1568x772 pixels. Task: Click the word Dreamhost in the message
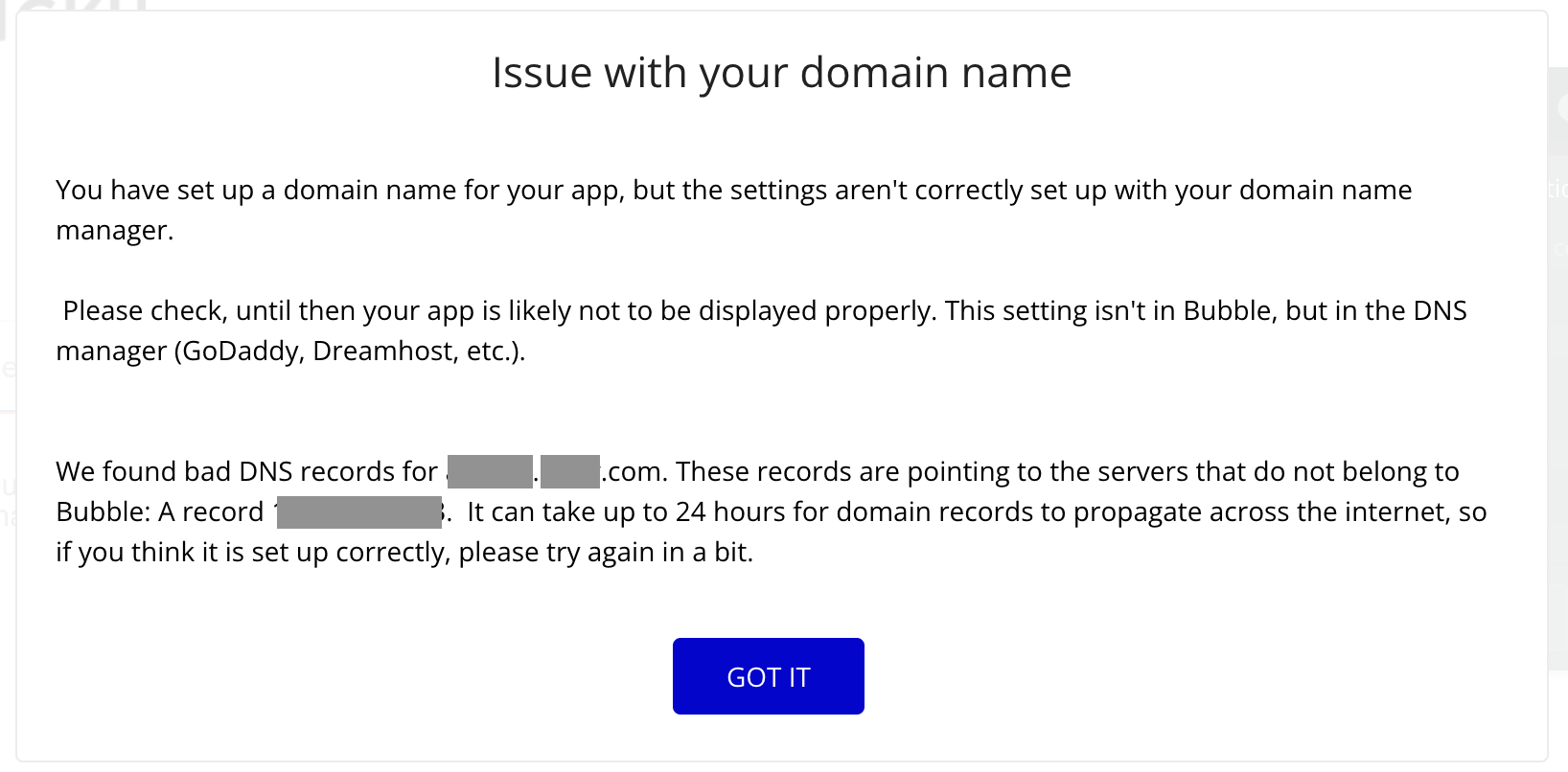[x=385, y=352]
